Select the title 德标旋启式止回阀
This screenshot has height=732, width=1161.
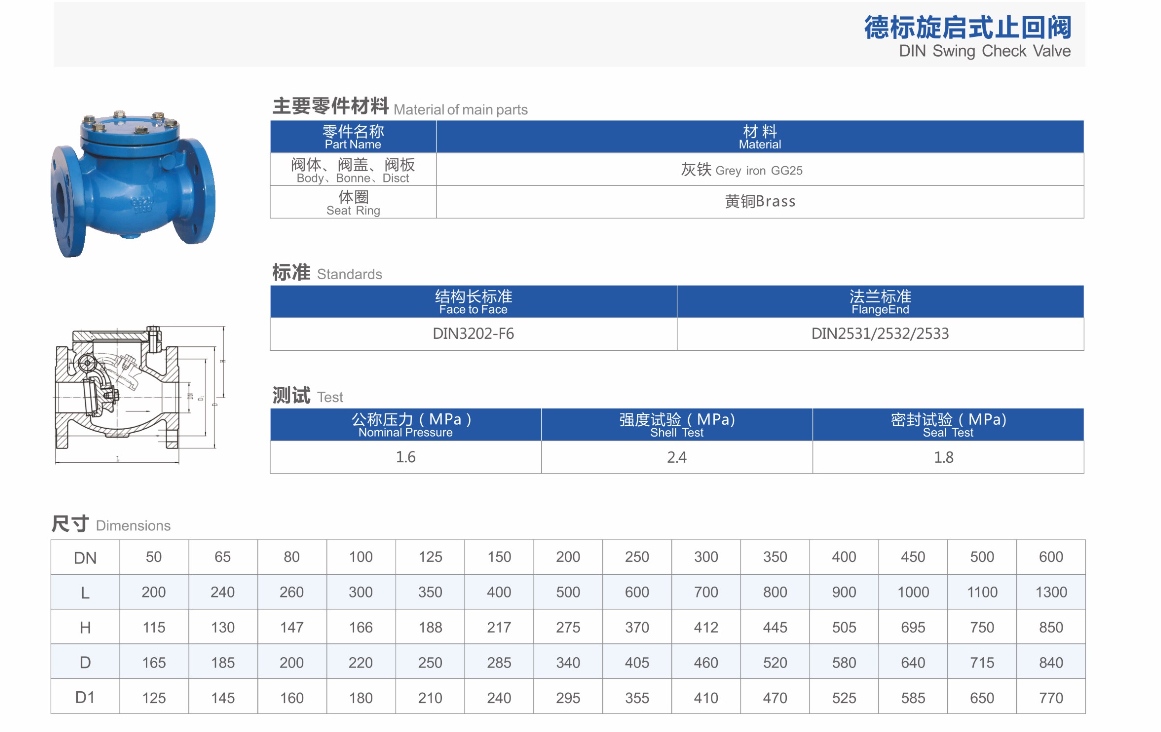point(968,25)
